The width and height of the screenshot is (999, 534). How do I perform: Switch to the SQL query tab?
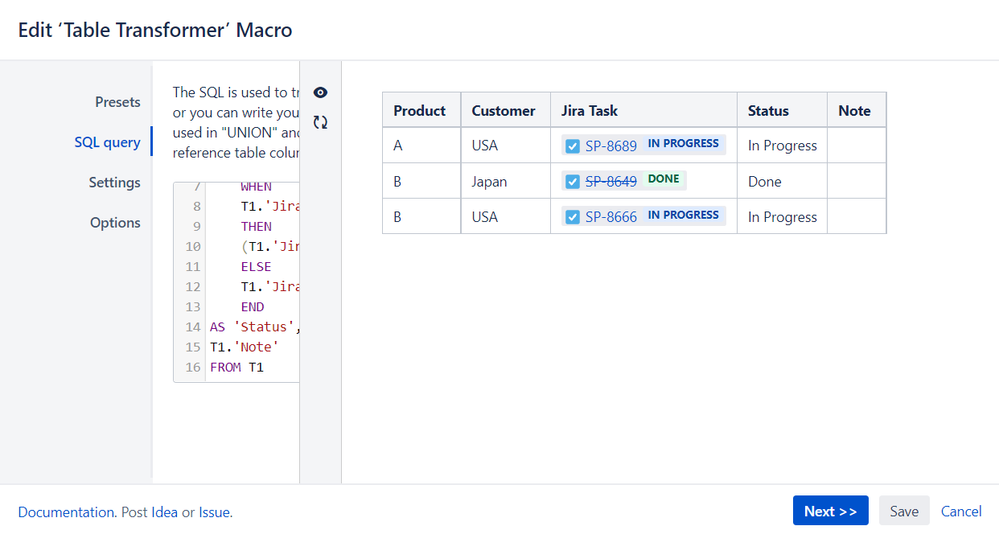tap(107, 142)
